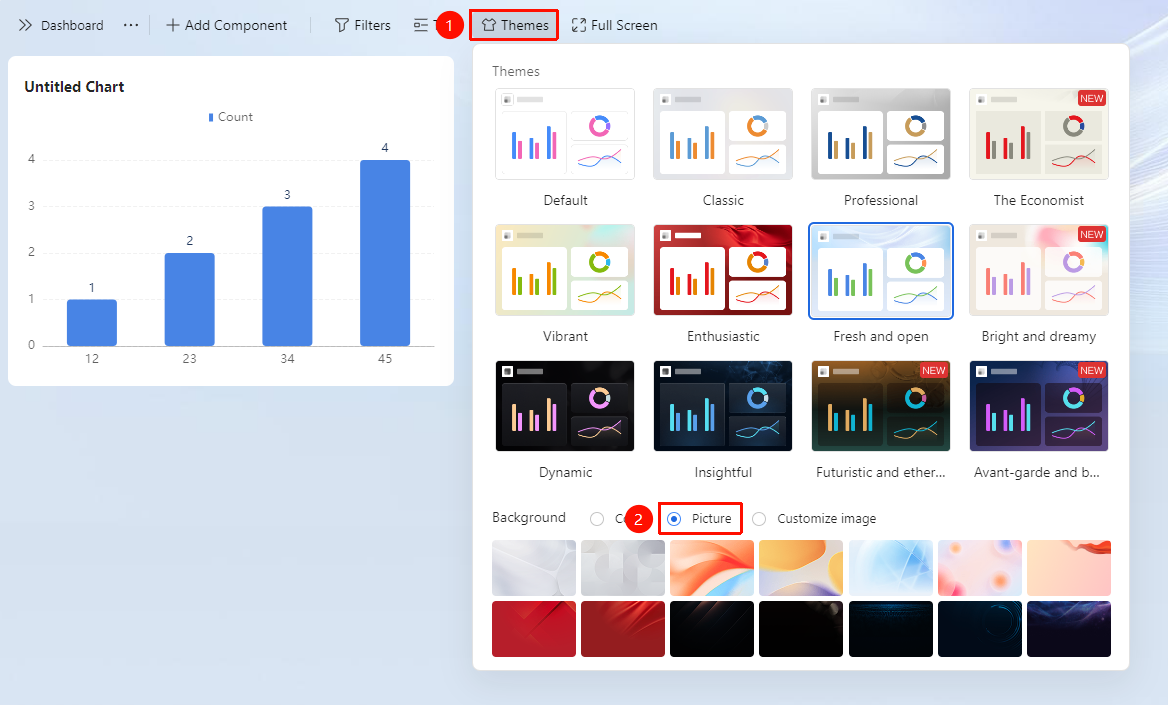Click the Dashboard label in the toolbar
The width and height of the screenshot is (1168, 705).
(x=72, y=25)
